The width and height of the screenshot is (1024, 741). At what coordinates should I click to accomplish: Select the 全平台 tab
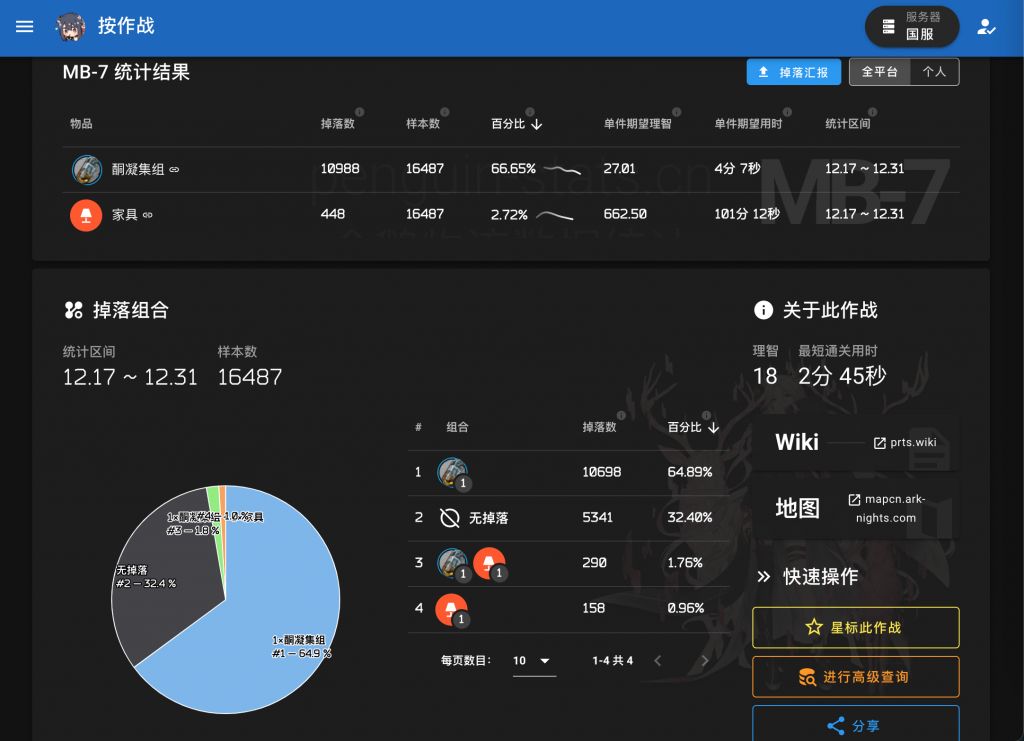[880, 71]
